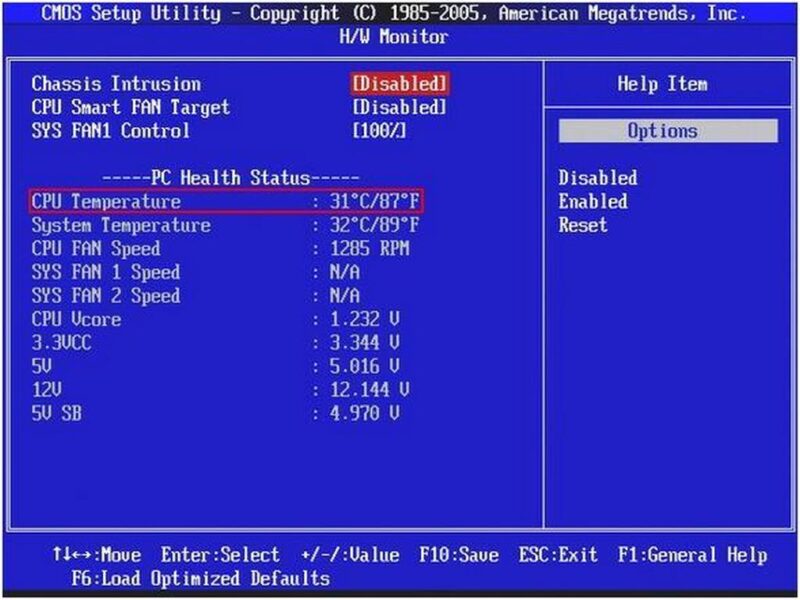Viewport: 800px width, 600px height.
Task: Click the 31°C/87°F CPU temperature reading
Action: (374, 202)
